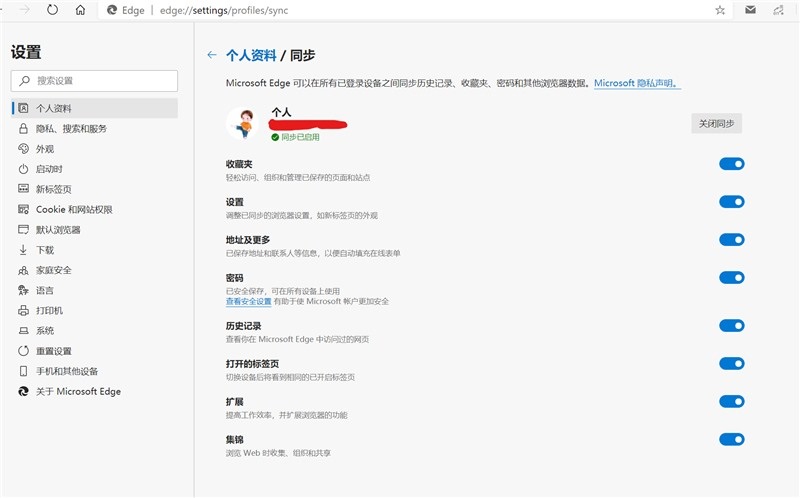Click the search magnifier icon in 搜索设置

tap(24, 81)
